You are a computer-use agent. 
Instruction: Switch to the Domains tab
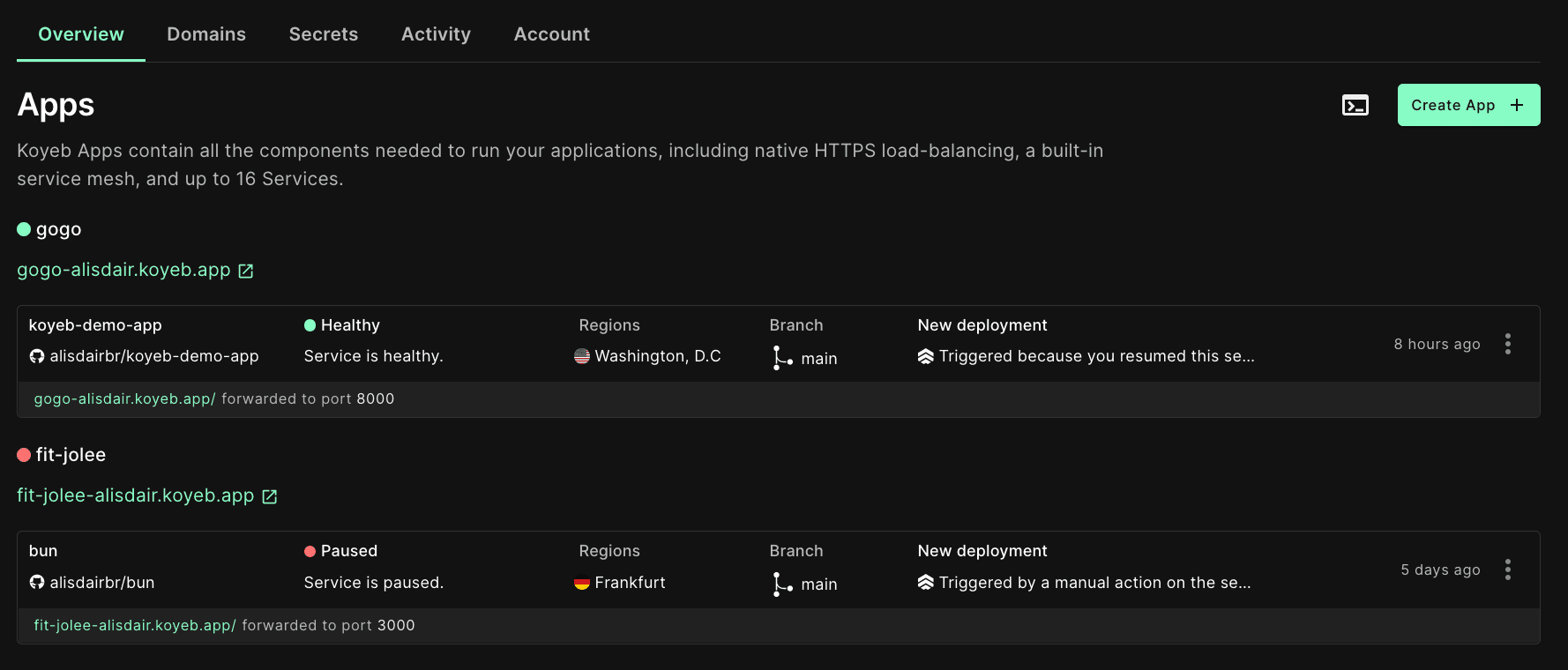click(206, 34)
